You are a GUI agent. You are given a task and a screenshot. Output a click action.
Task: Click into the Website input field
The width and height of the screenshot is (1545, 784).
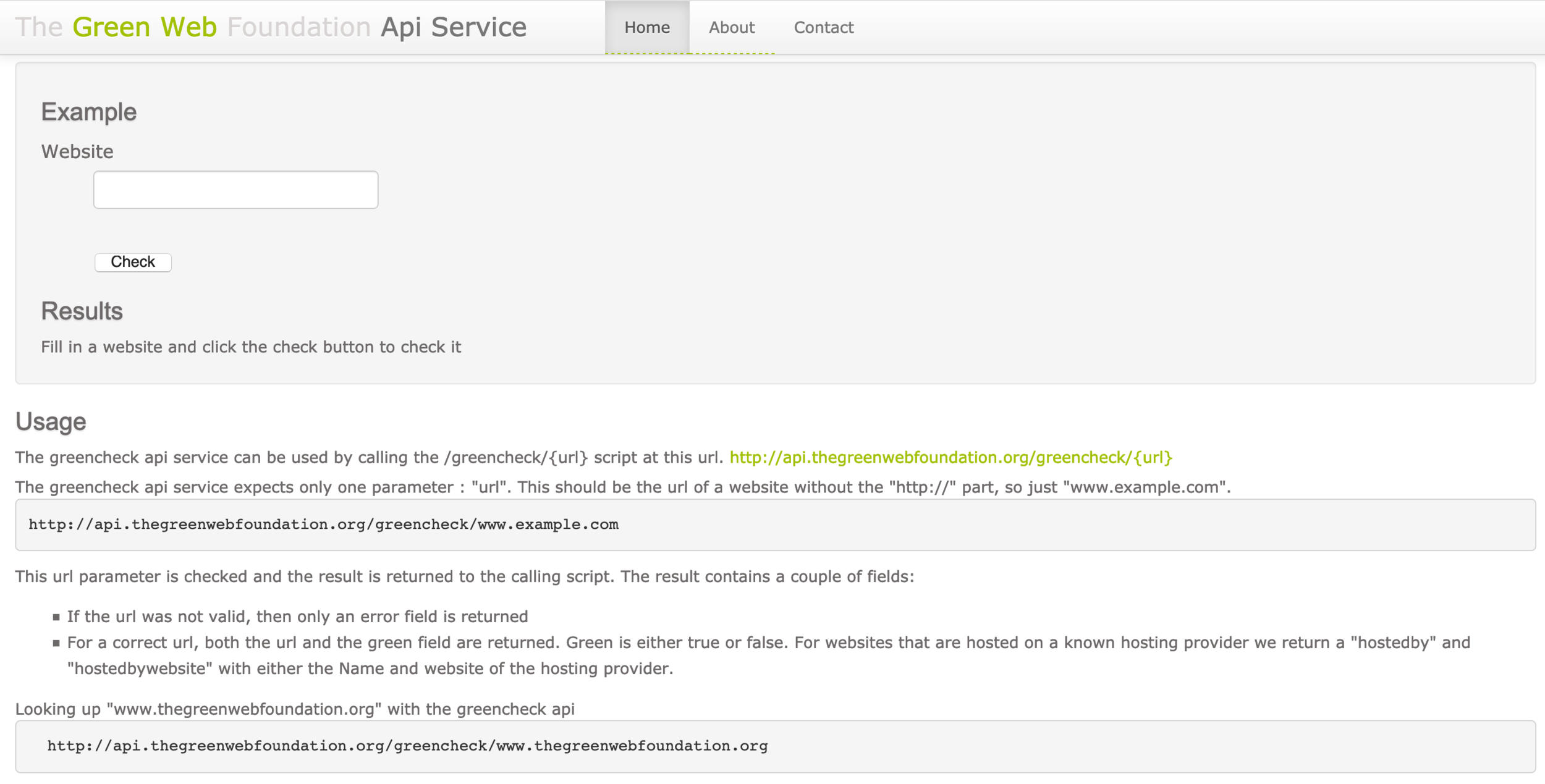coord(235,190)
